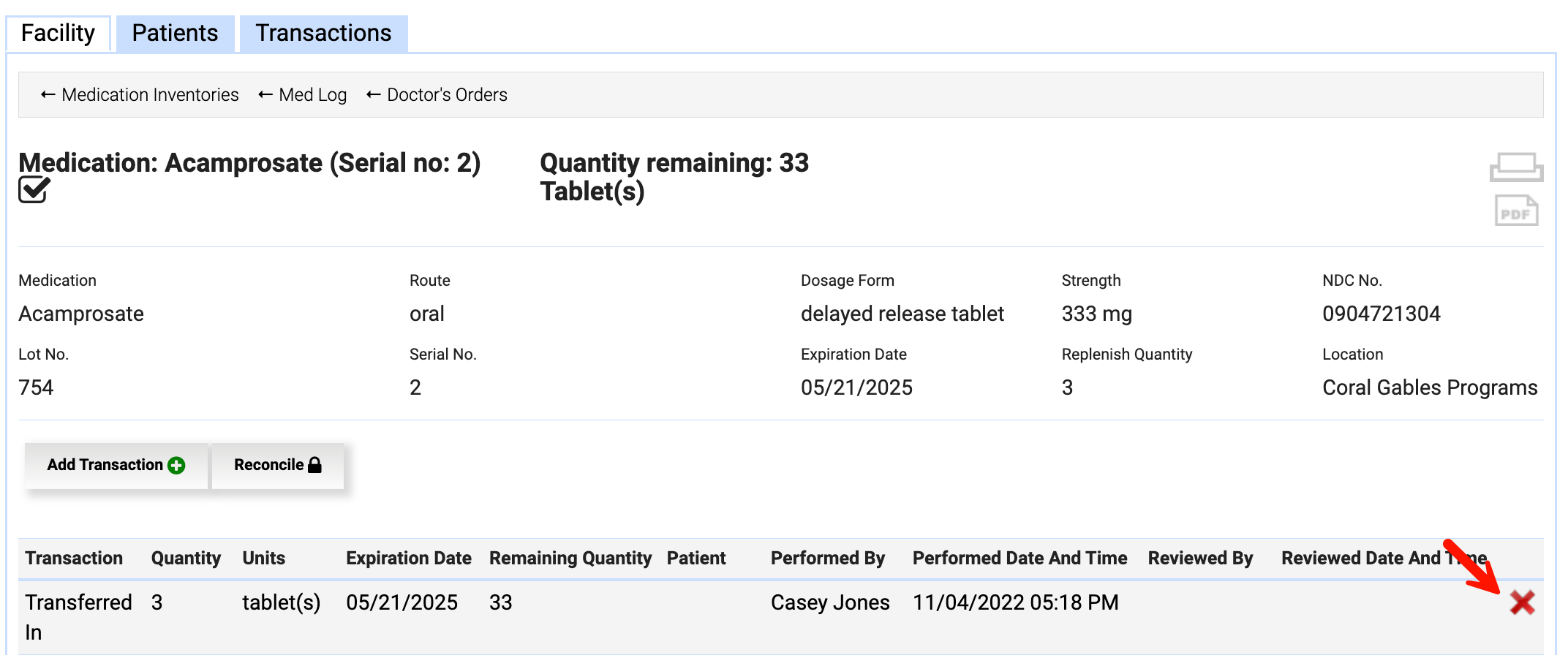Go back to Medication Inventories
The image size is (1568, 655).
(140, 95)
